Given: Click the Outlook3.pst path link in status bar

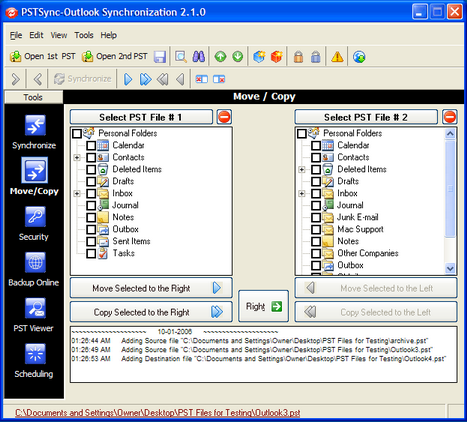Looking at the screenshot, I should pos(158,413).
